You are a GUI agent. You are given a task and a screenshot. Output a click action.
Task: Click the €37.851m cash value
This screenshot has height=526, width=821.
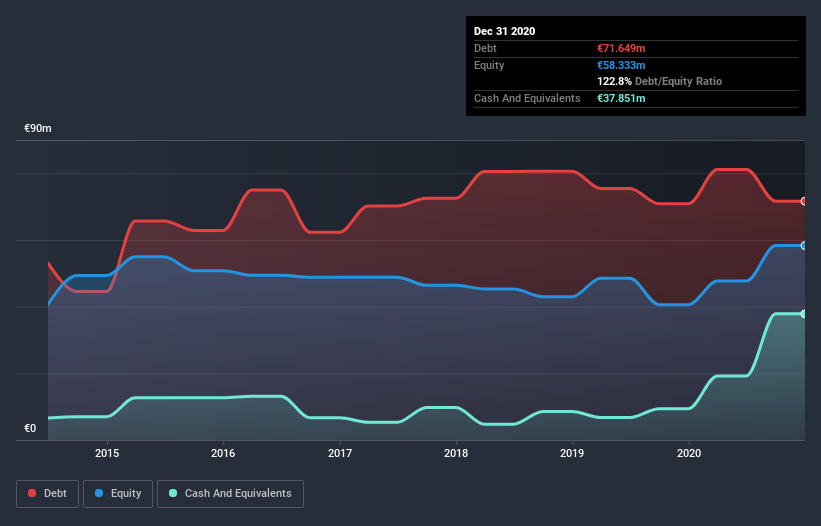[621, 98]
